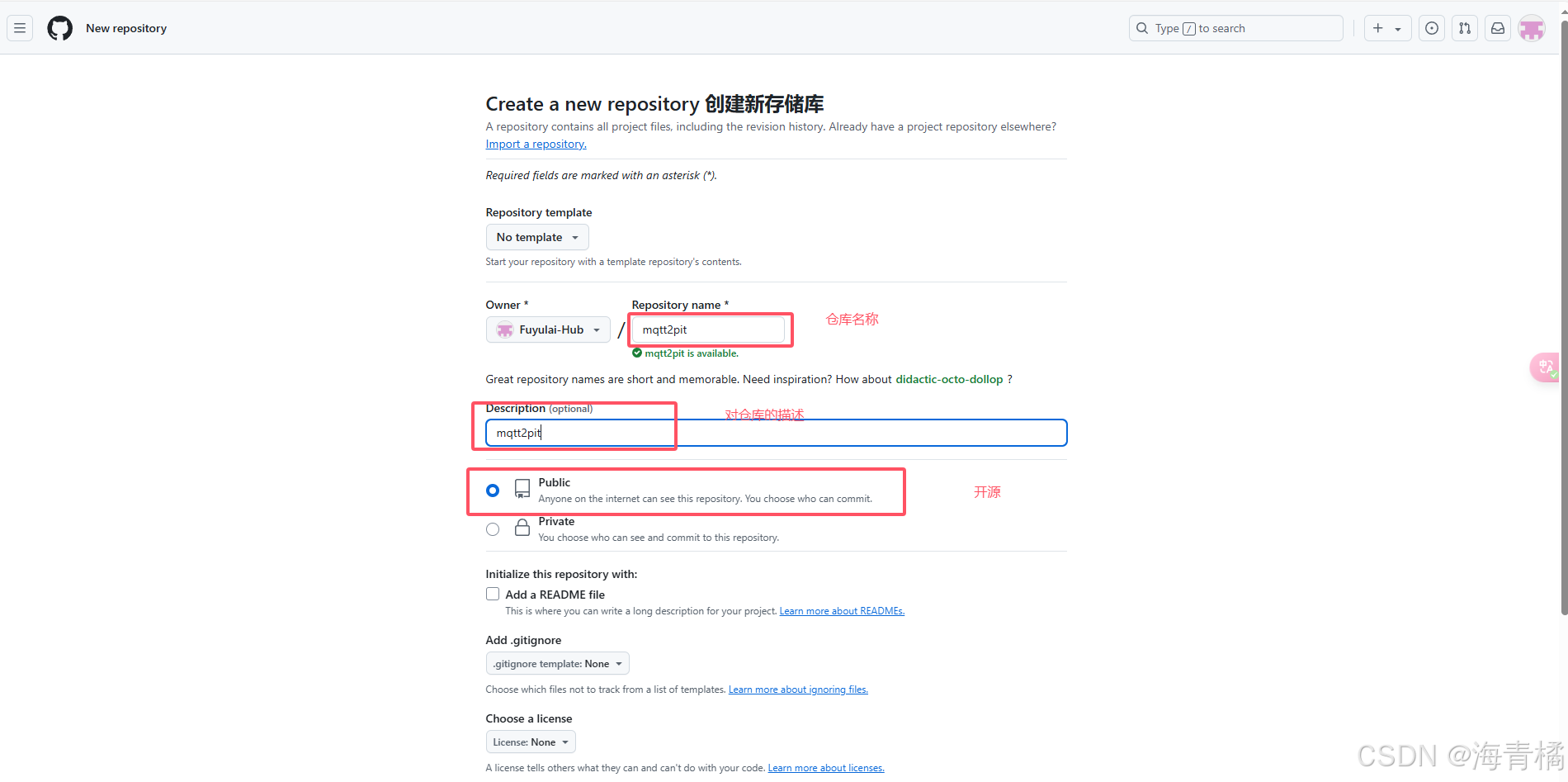Click the Fuyulai-Hub owner avatar icon

[x=504, y=330]
